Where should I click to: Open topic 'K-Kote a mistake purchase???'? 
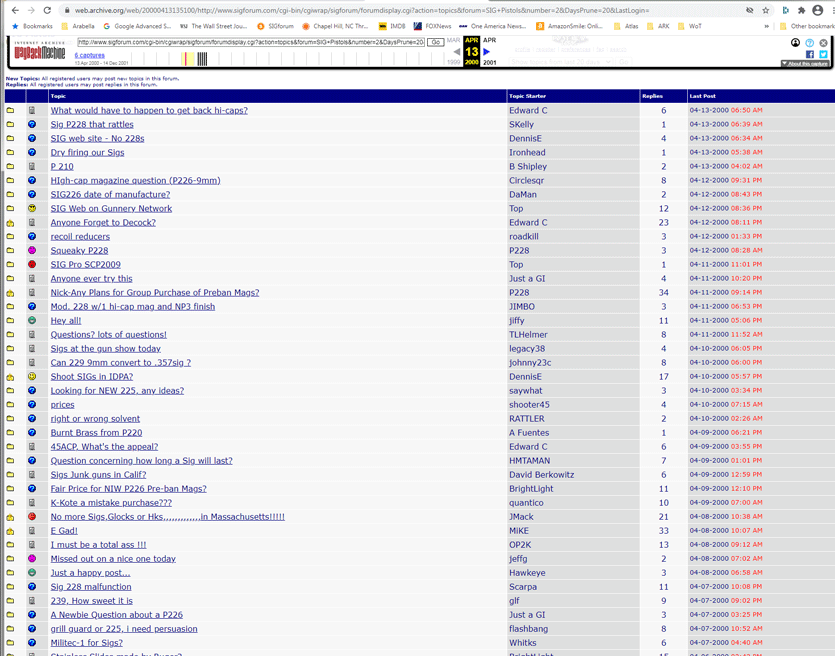[111, 503]
